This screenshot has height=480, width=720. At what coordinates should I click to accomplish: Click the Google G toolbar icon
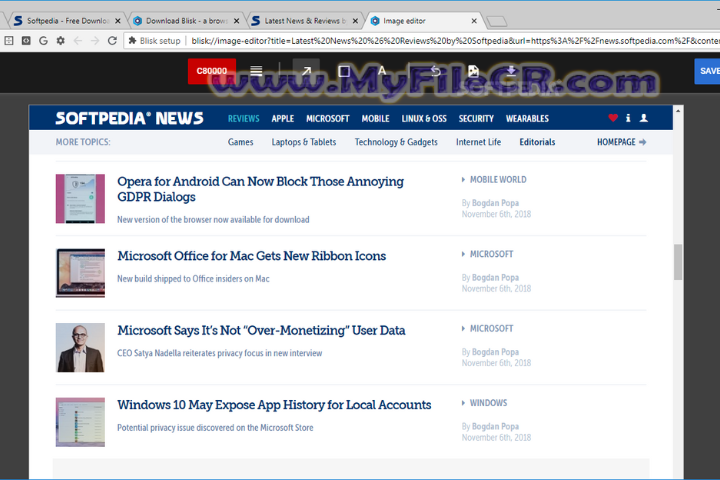click(x=43, y=40)
